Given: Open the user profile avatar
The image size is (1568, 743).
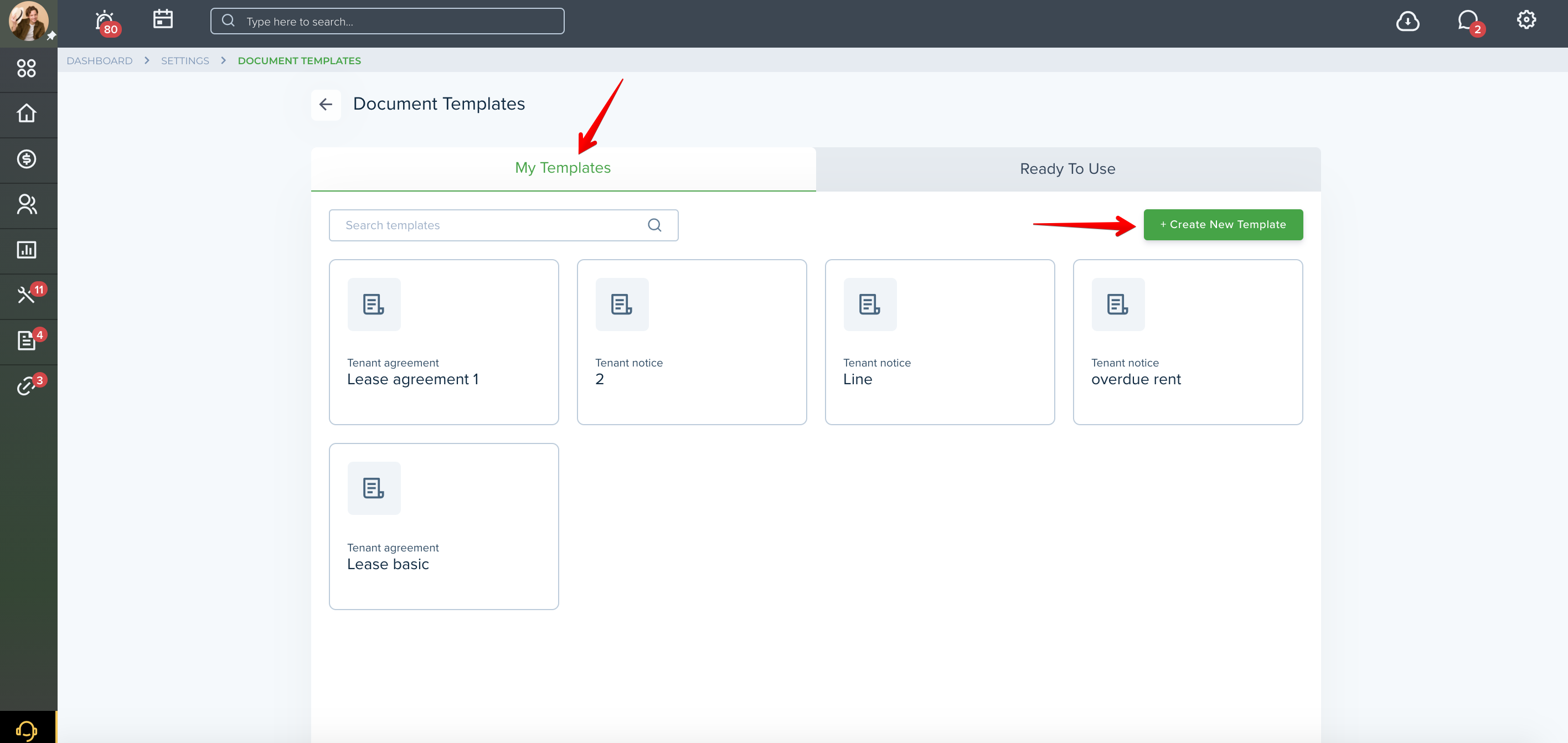Looking at the screenshot, I should pyautogui.click(x=28, y=21).
